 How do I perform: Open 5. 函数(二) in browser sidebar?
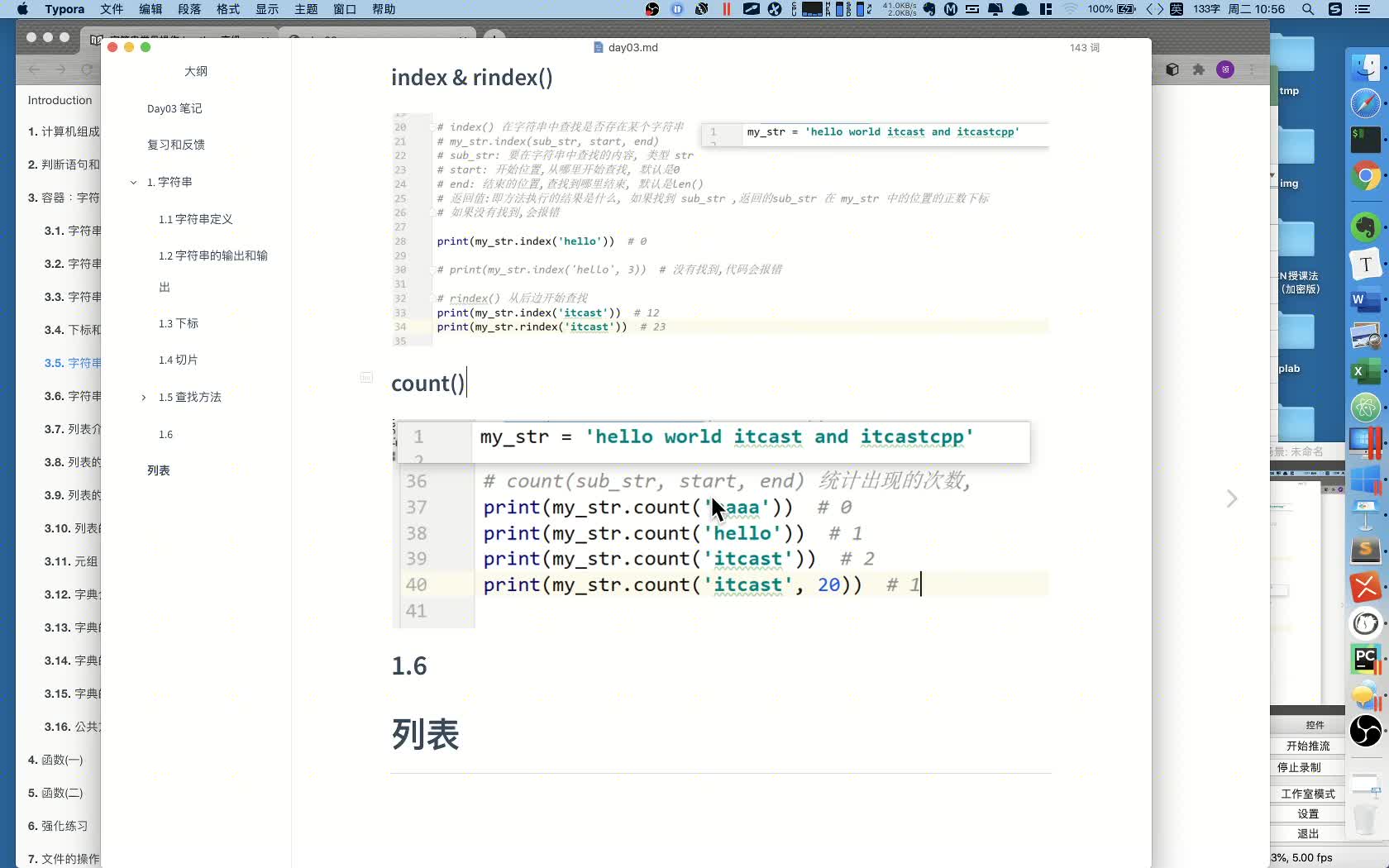[55, 793]
